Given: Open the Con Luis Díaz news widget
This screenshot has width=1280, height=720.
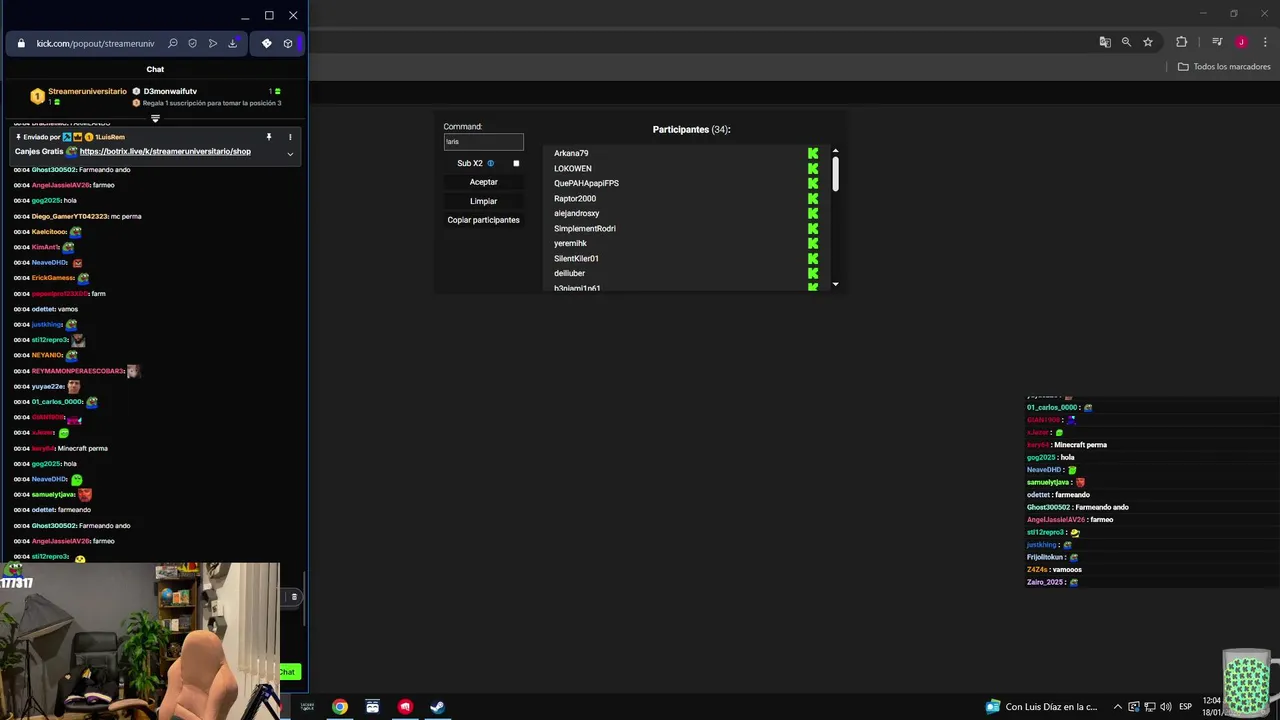Looking at the screenshot, I should (1041, 707).
